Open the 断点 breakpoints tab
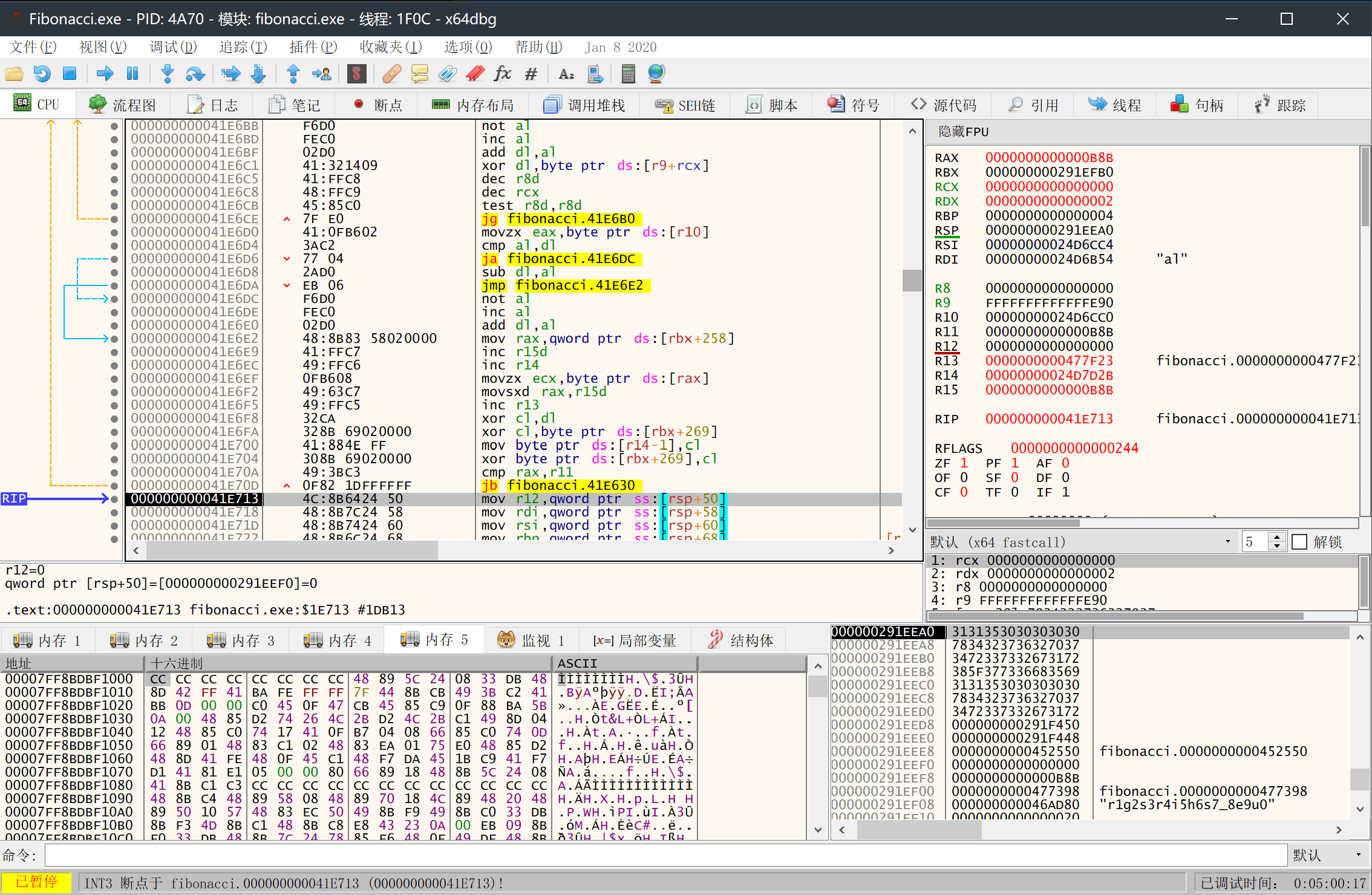The width and height of the screenshot is (1372, 895). (378, 105)
